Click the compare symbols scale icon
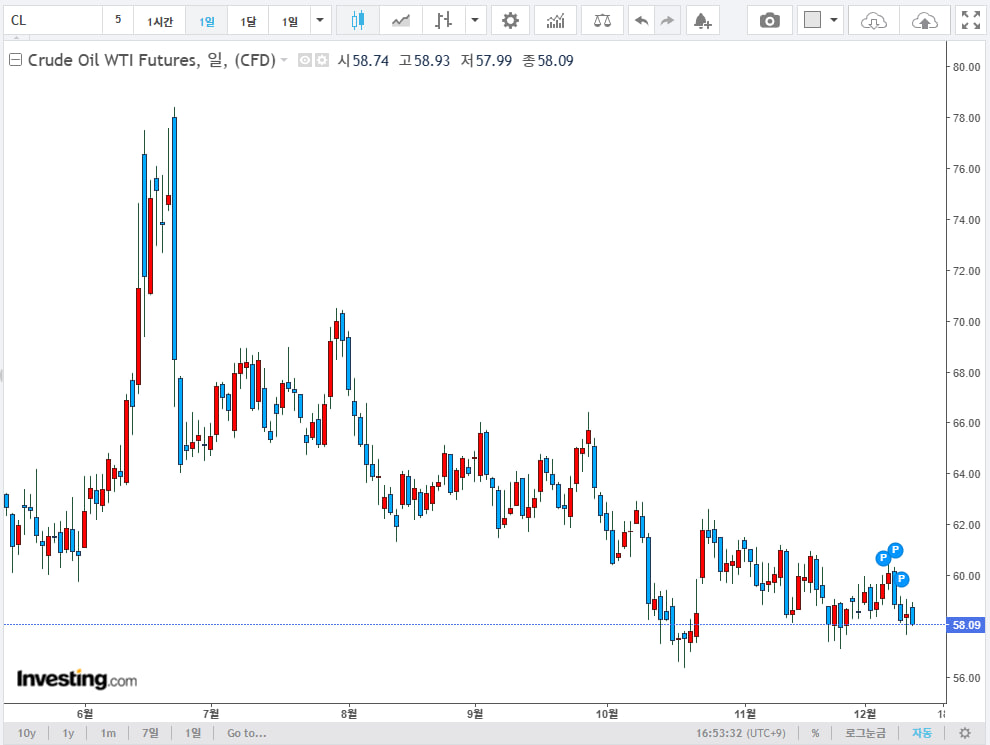This screenshot has width=990, height=745. tap(602, 20)
